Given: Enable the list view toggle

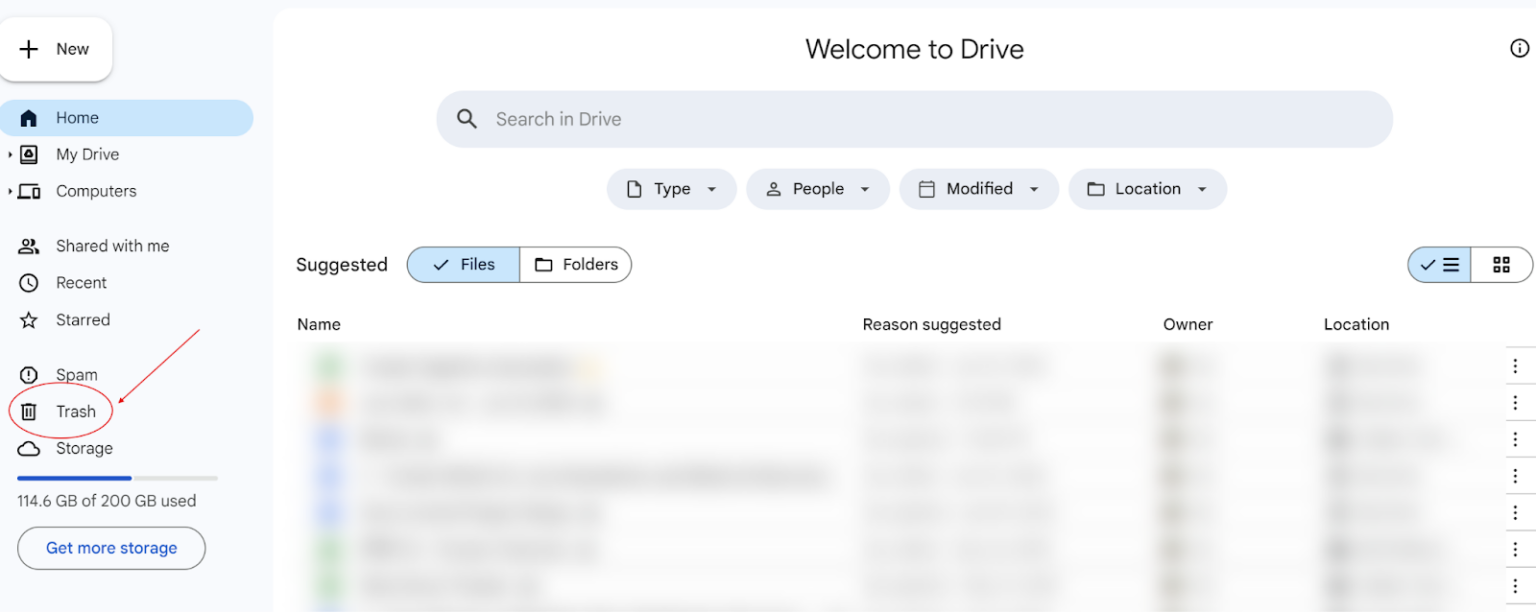Looking at the screenshot, I should tap(1440, 264).
